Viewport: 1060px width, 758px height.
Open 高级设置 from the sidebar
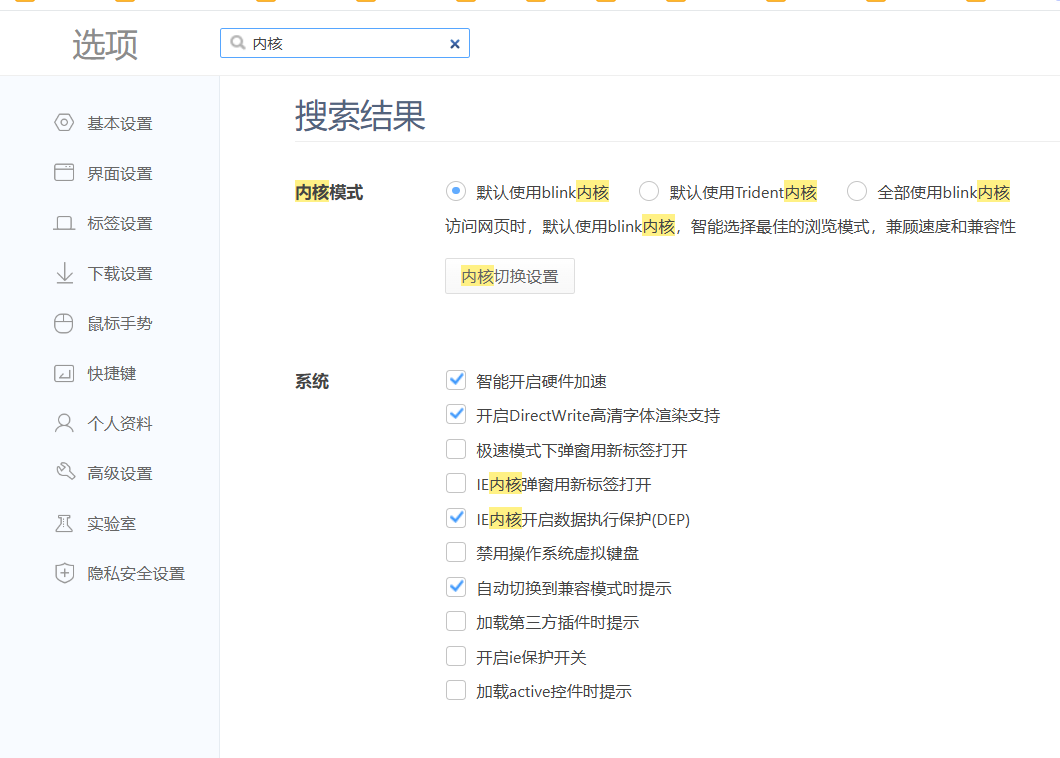point(119,473)
